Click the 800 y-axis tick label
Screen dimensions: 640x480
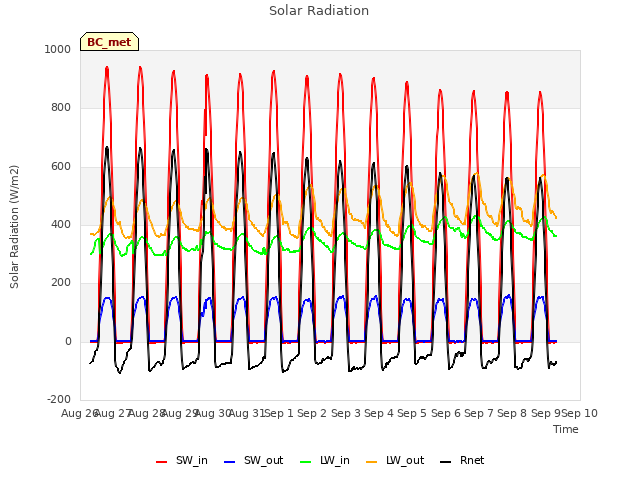click(x=61, y=108)
